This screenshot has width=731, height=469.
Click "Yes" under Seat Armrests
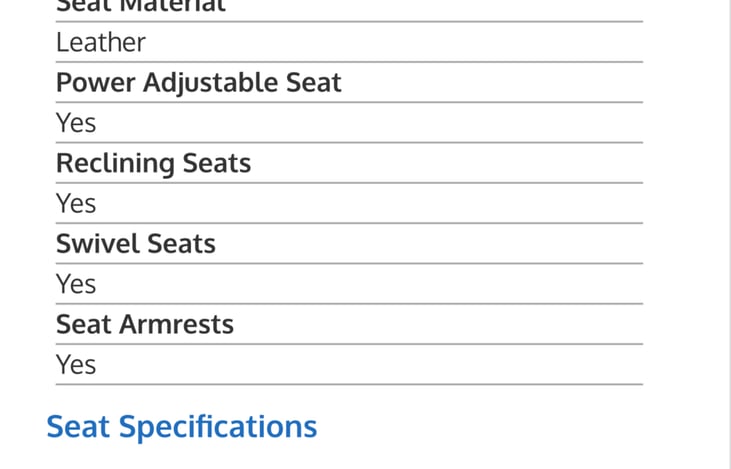[76, 365]
